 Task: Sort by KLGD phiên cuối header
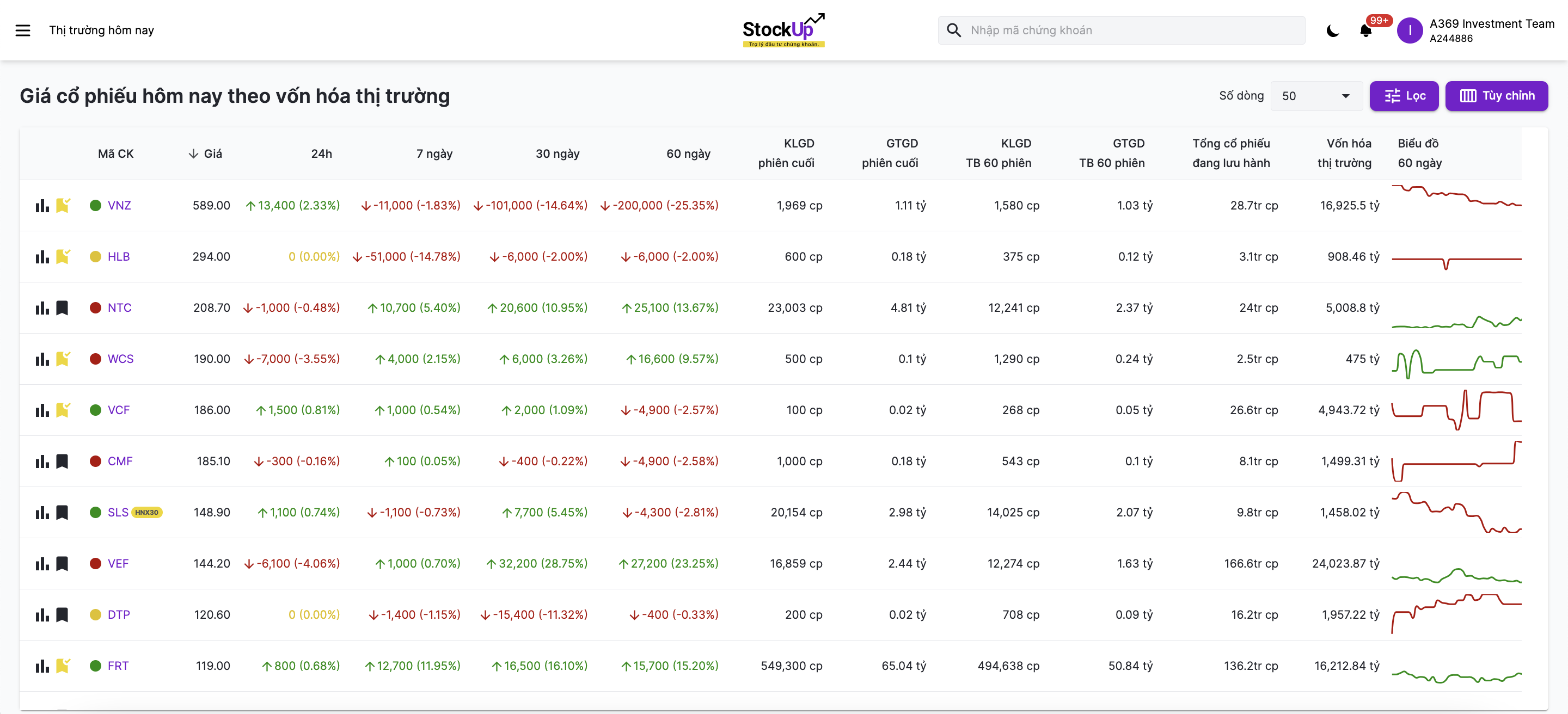[786, 153]
